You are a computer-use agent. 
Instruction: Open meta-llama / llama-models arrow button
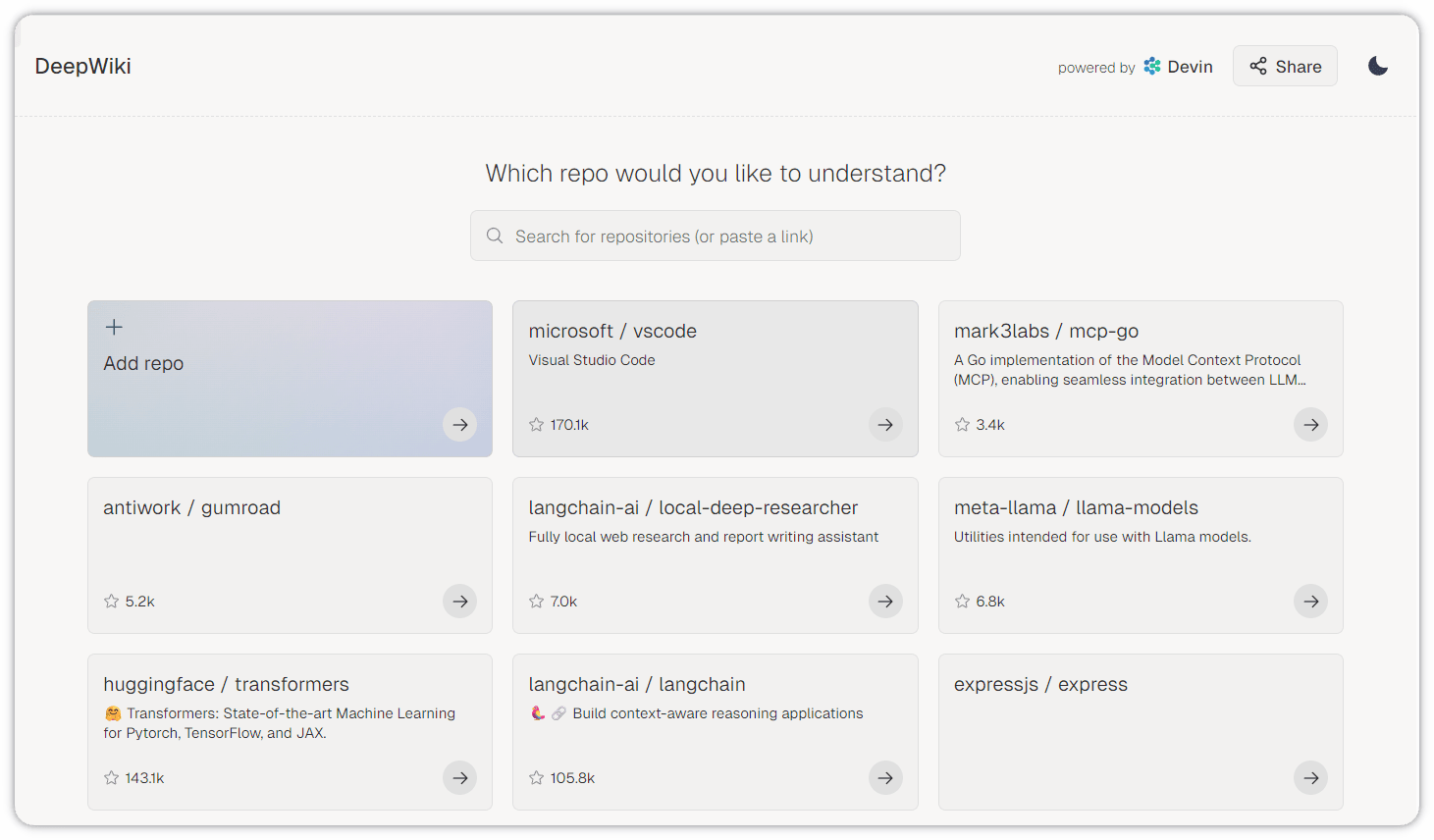click(x=1310, y=602)
